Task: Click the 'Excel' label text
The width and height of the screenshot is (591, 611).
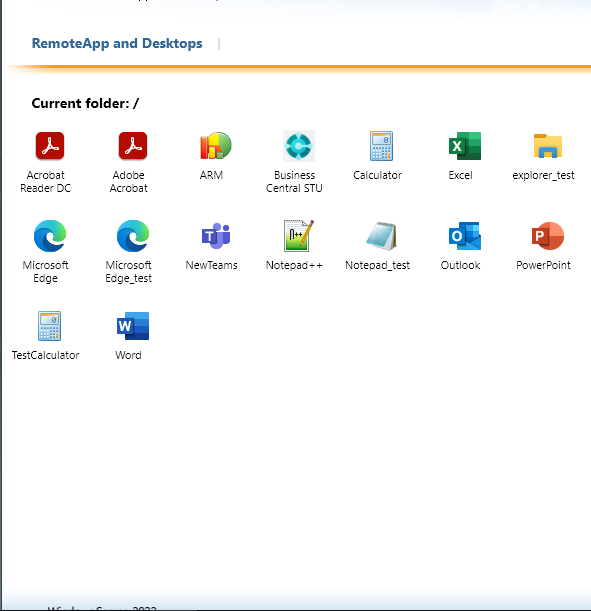Action: pyautogui.click(x=460, y=175)
